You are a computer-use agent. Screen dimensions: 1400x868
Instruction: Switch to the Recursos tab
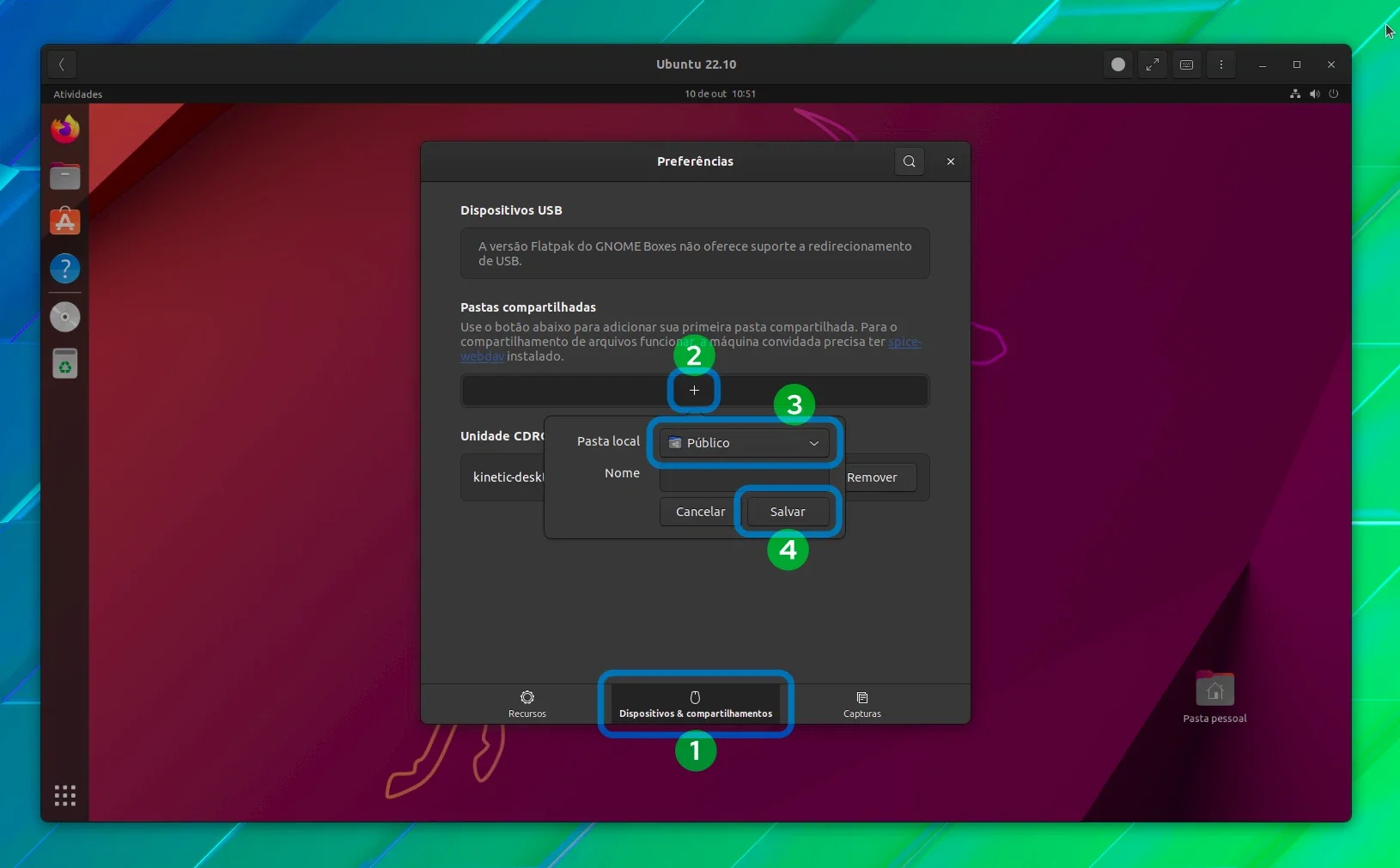point(527,704)
